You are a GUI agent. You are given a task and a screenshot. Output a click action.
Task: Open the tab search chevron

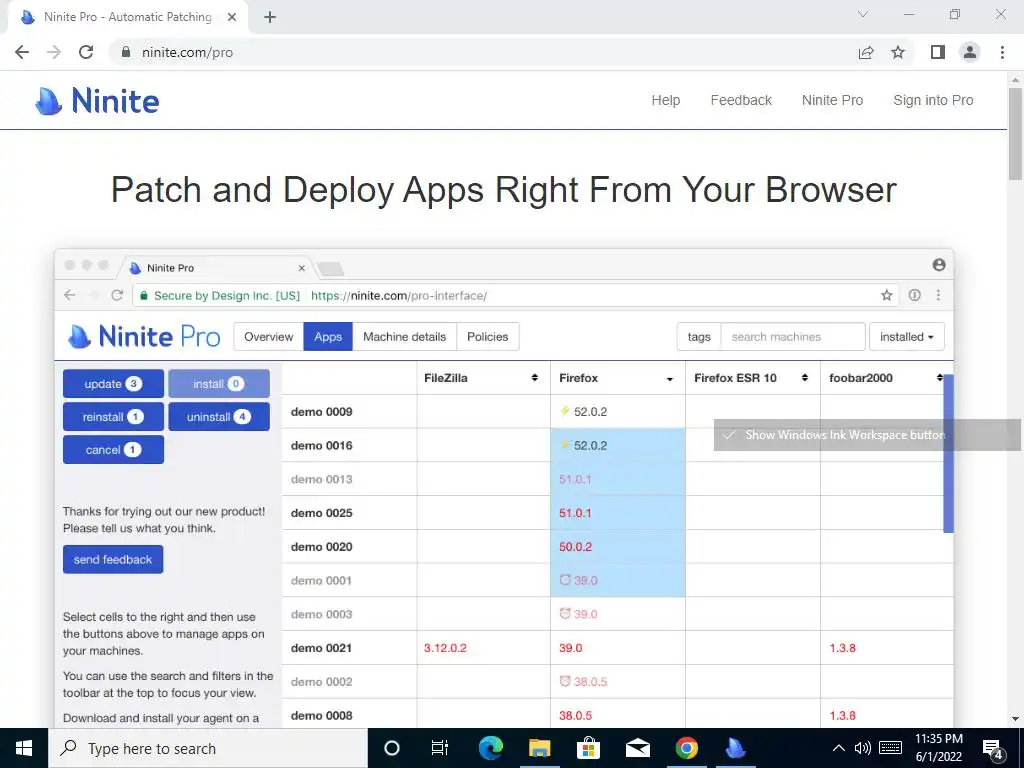click(x=863, y=14)
